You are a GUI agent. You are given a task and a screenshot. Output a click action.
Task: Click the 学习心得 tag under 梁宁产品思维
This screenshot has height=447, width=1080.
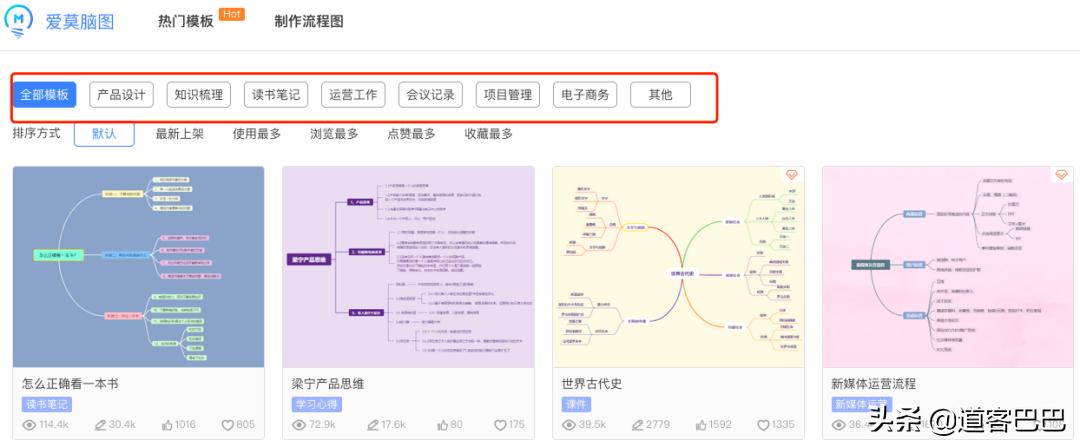[317, 404]
